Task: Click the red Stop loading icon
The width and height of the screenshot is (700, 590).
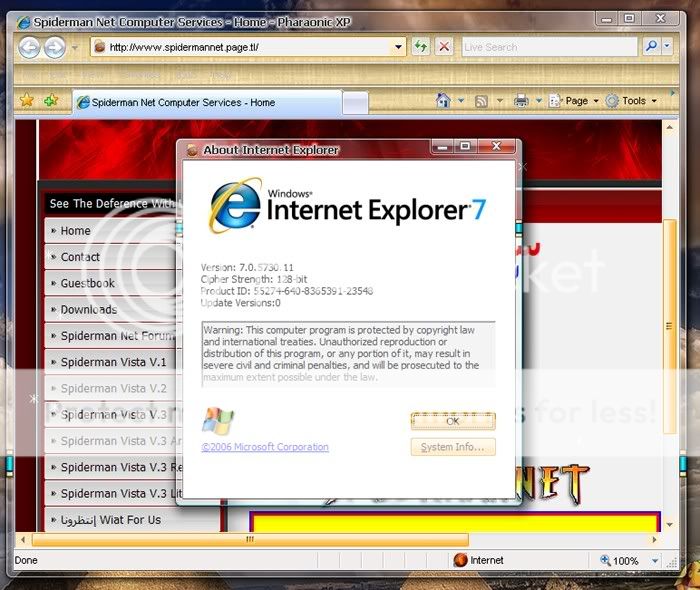Action: pos(444,46)
